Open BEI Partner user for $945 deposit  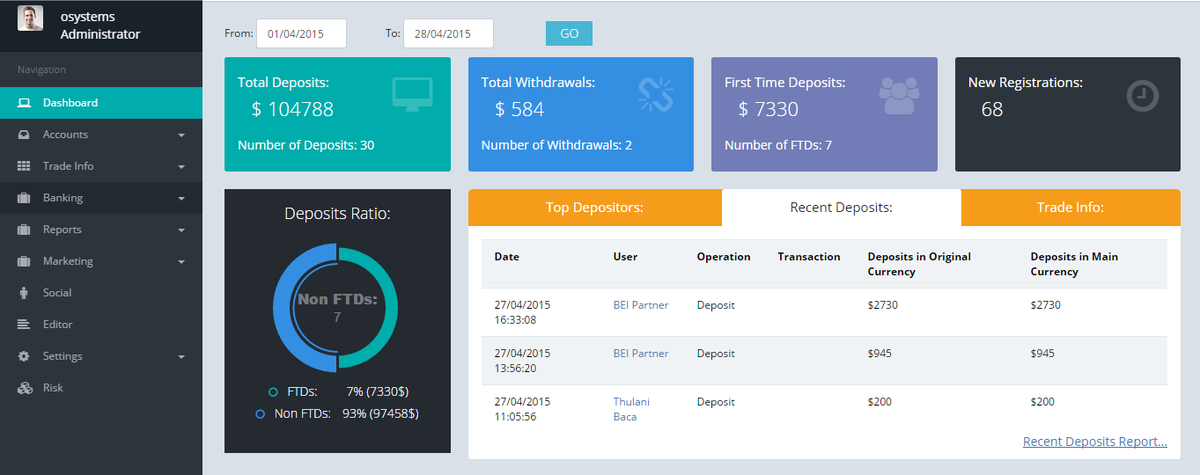point(641,353)
